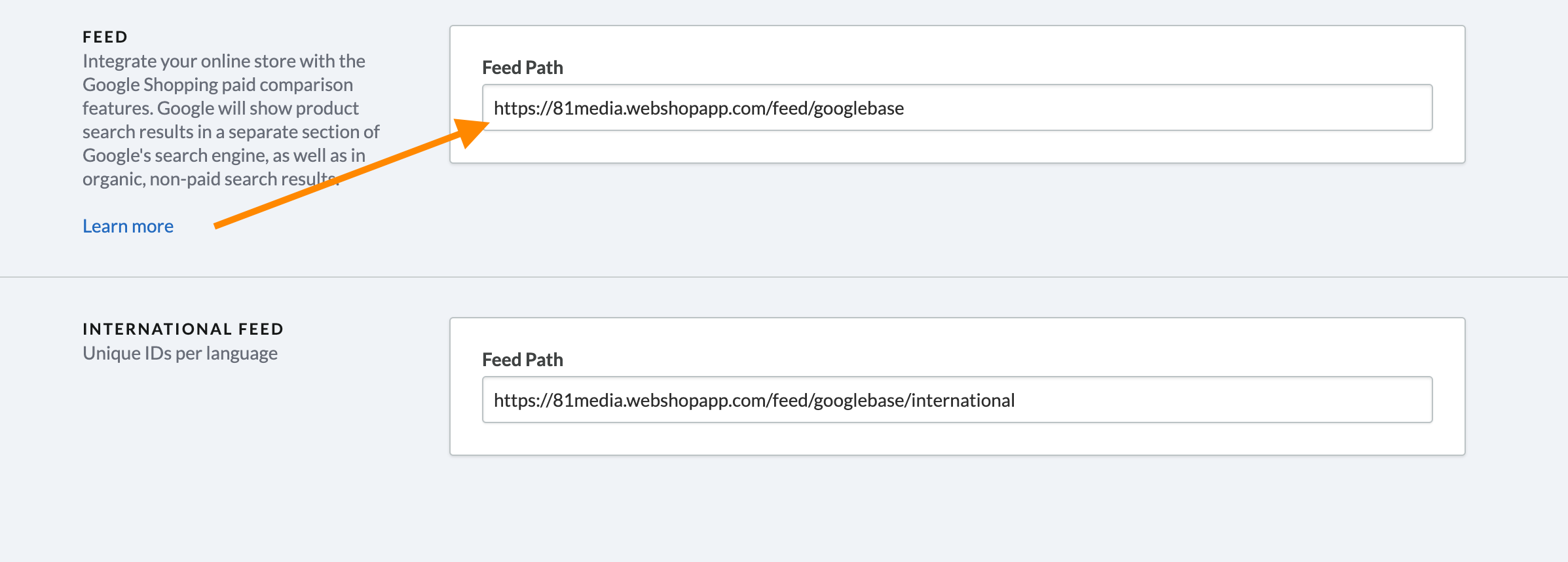Click the Unique IDs per language subtitle
Screen dimensions: 1568x562
[x=180, y=353]
